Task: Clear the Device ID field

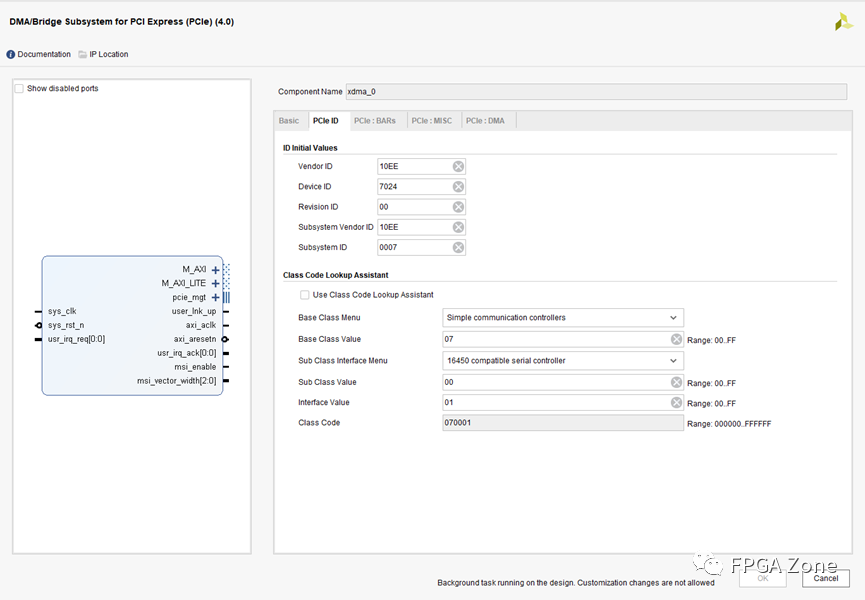Action: (x=458, y=187)
